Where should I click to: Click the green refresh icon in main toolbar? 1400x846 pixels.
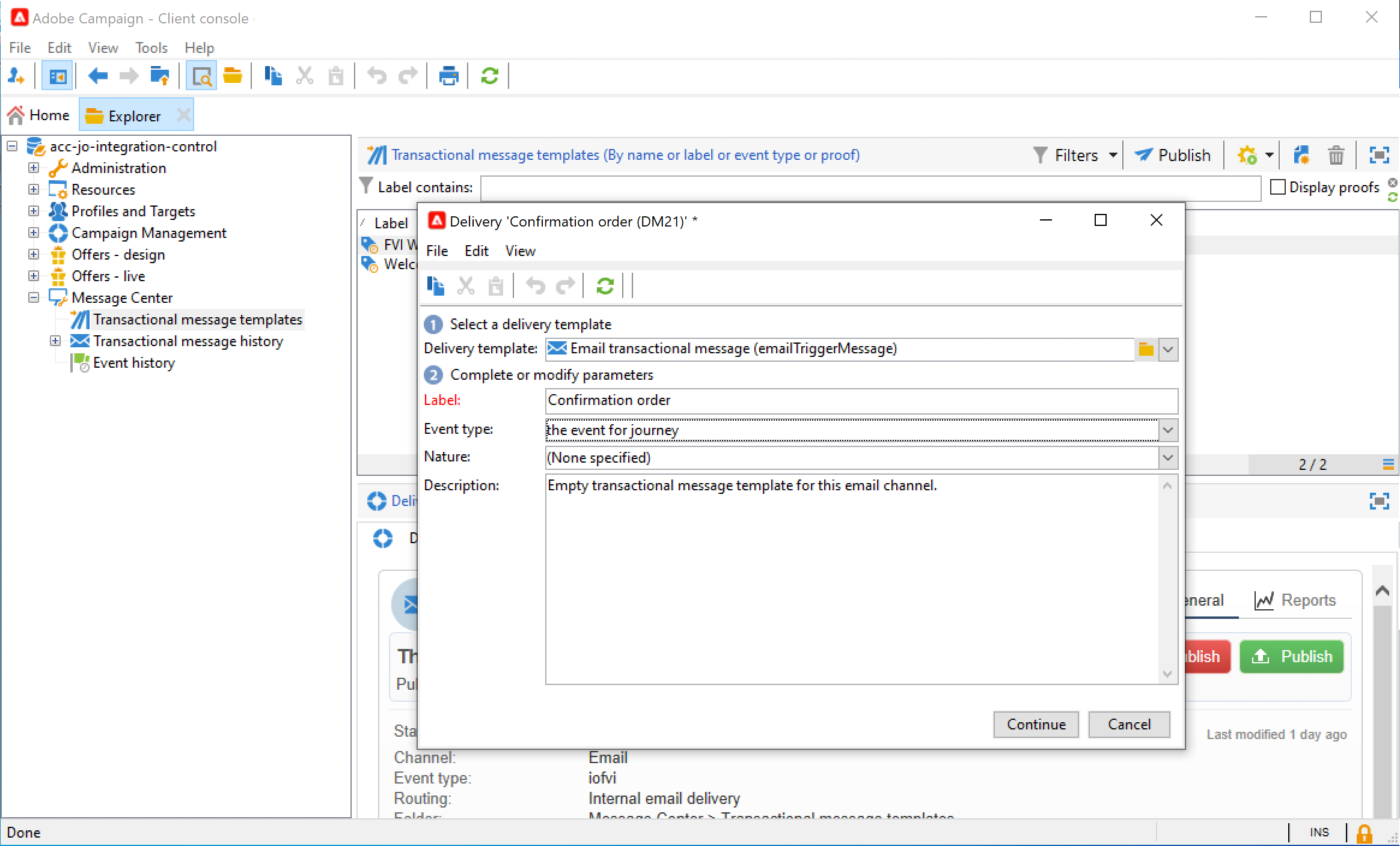click(x=489, y=76)
